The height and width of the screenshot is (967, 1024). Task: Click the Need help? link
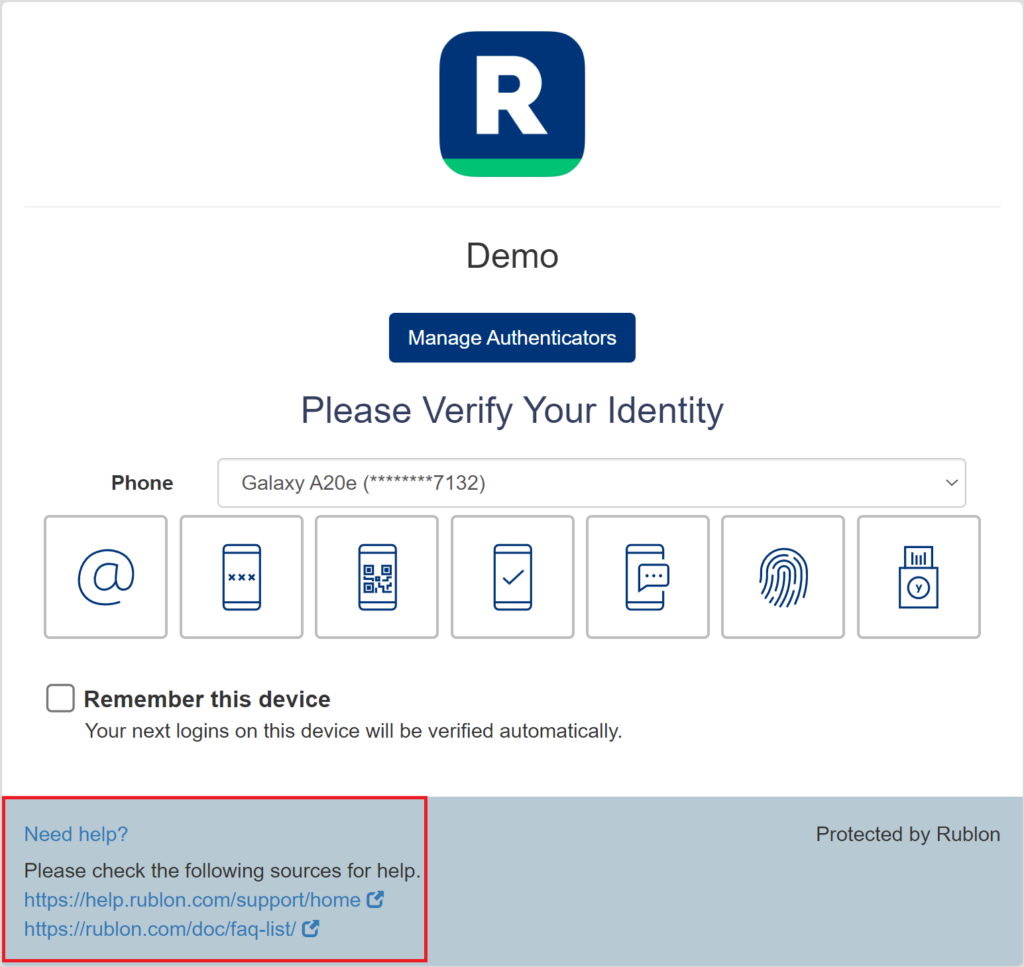pos(75,834)
